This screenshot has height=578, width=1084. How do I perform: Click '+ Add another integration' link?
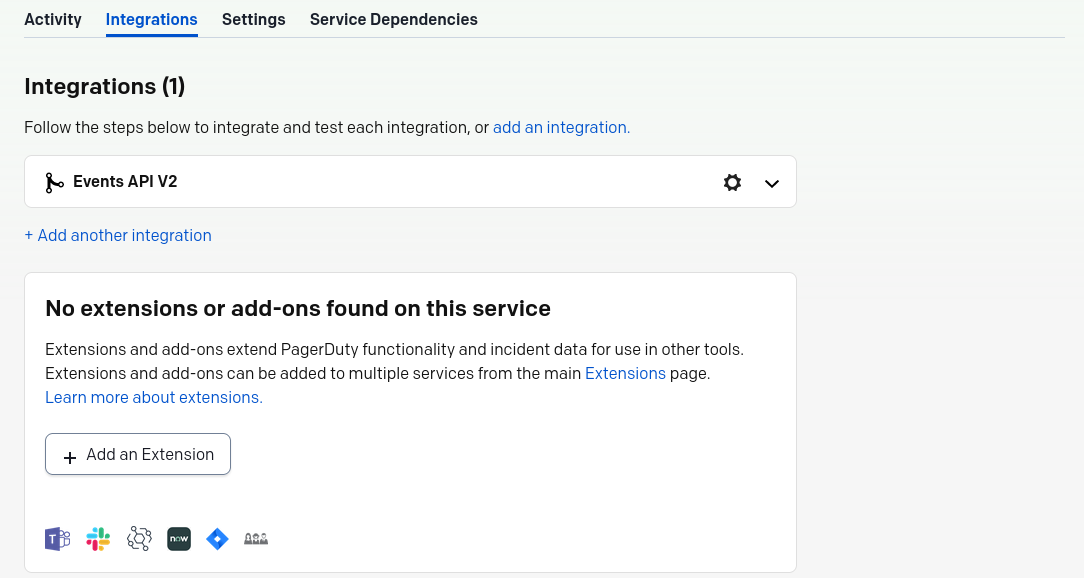(x=118, y=236)
